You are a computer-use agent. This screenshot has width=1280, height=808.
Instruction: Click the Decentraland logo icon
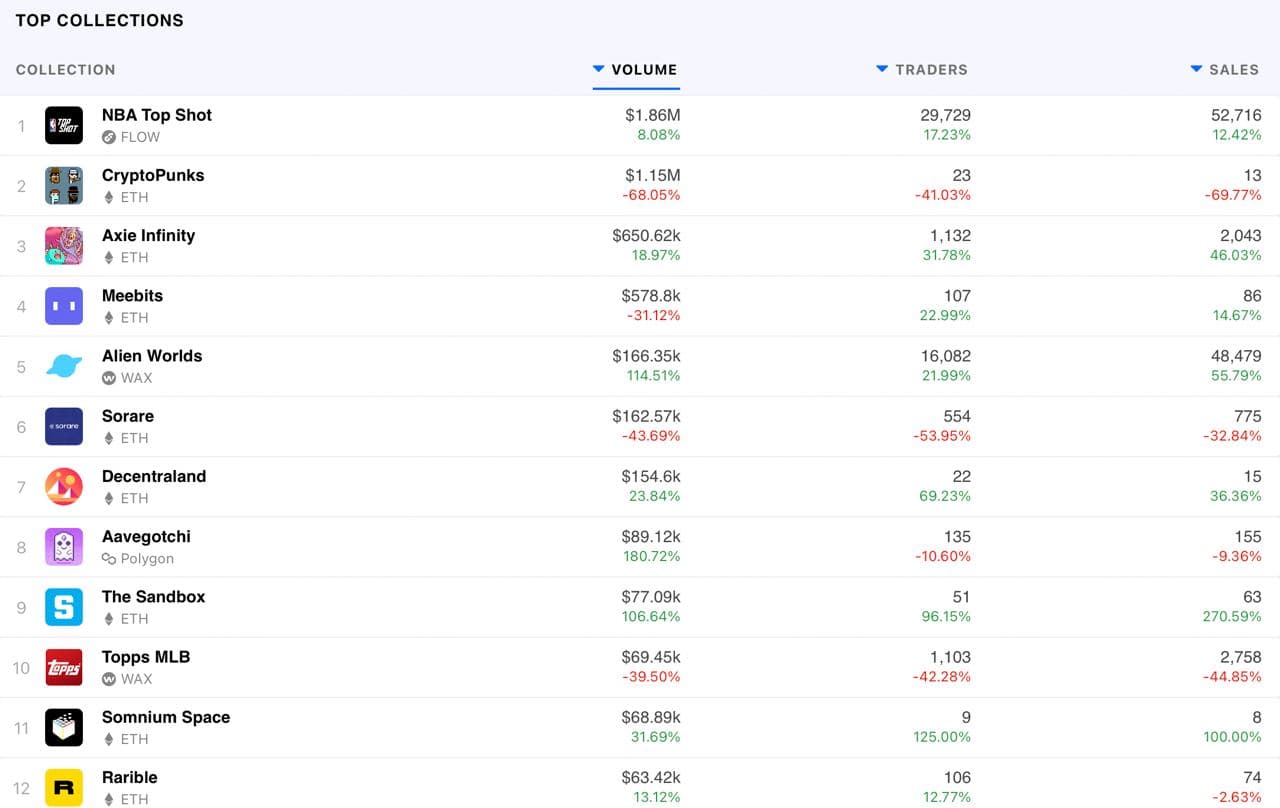64,487
